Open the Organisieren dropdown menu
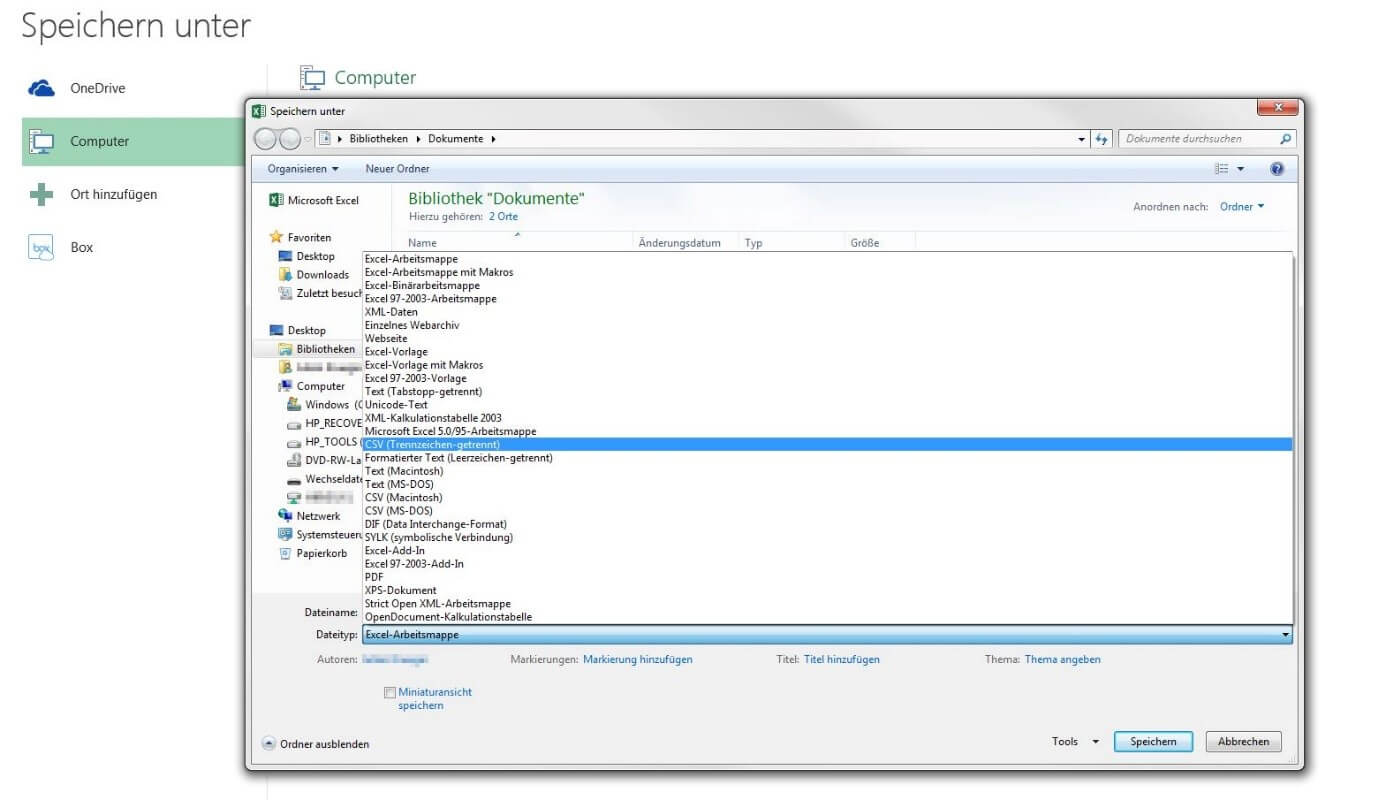The image size is (1386, 800). coord(303,169)
